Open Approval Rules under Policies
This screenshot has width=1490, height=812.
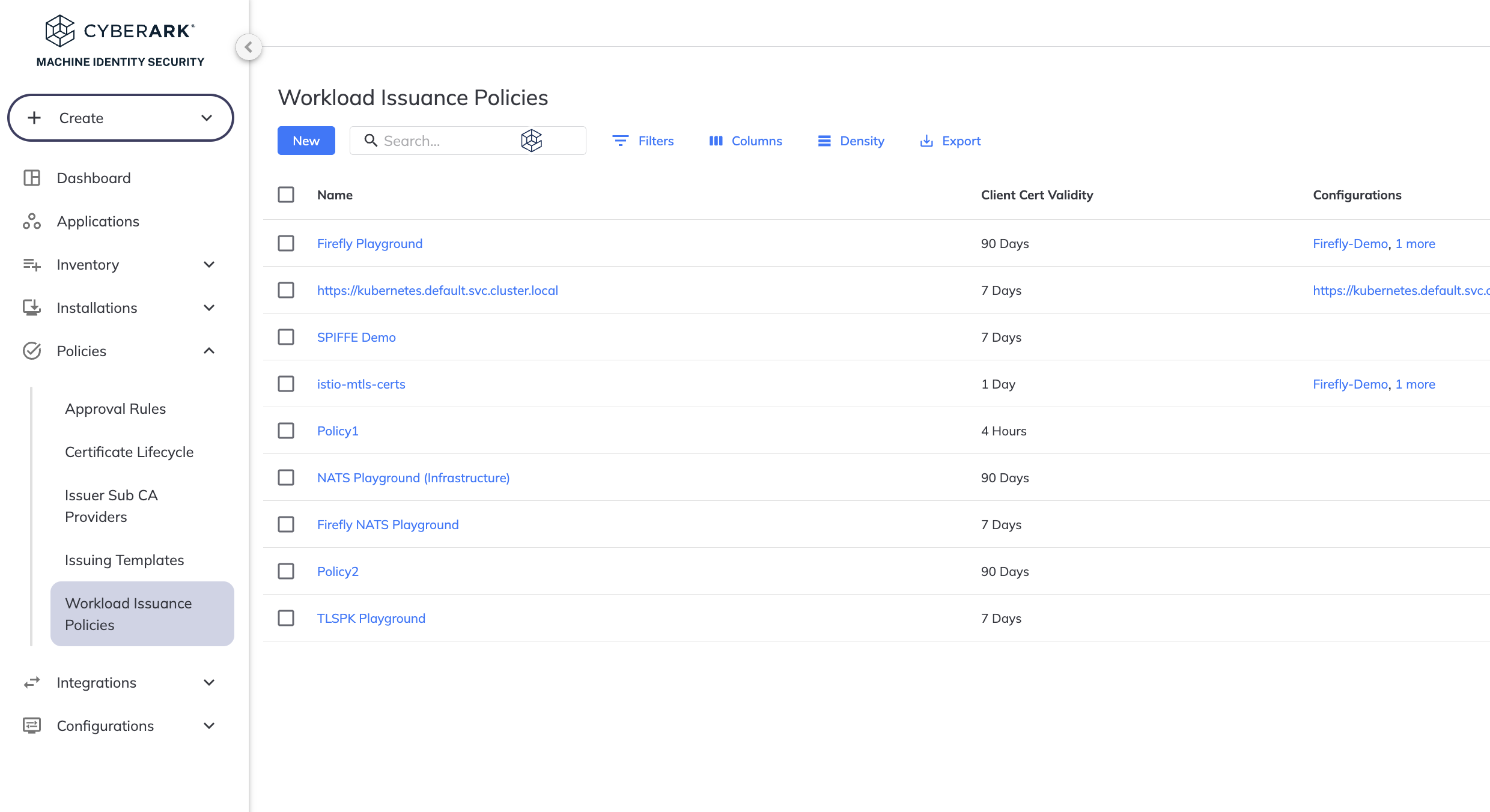click(x=115, y=408)
